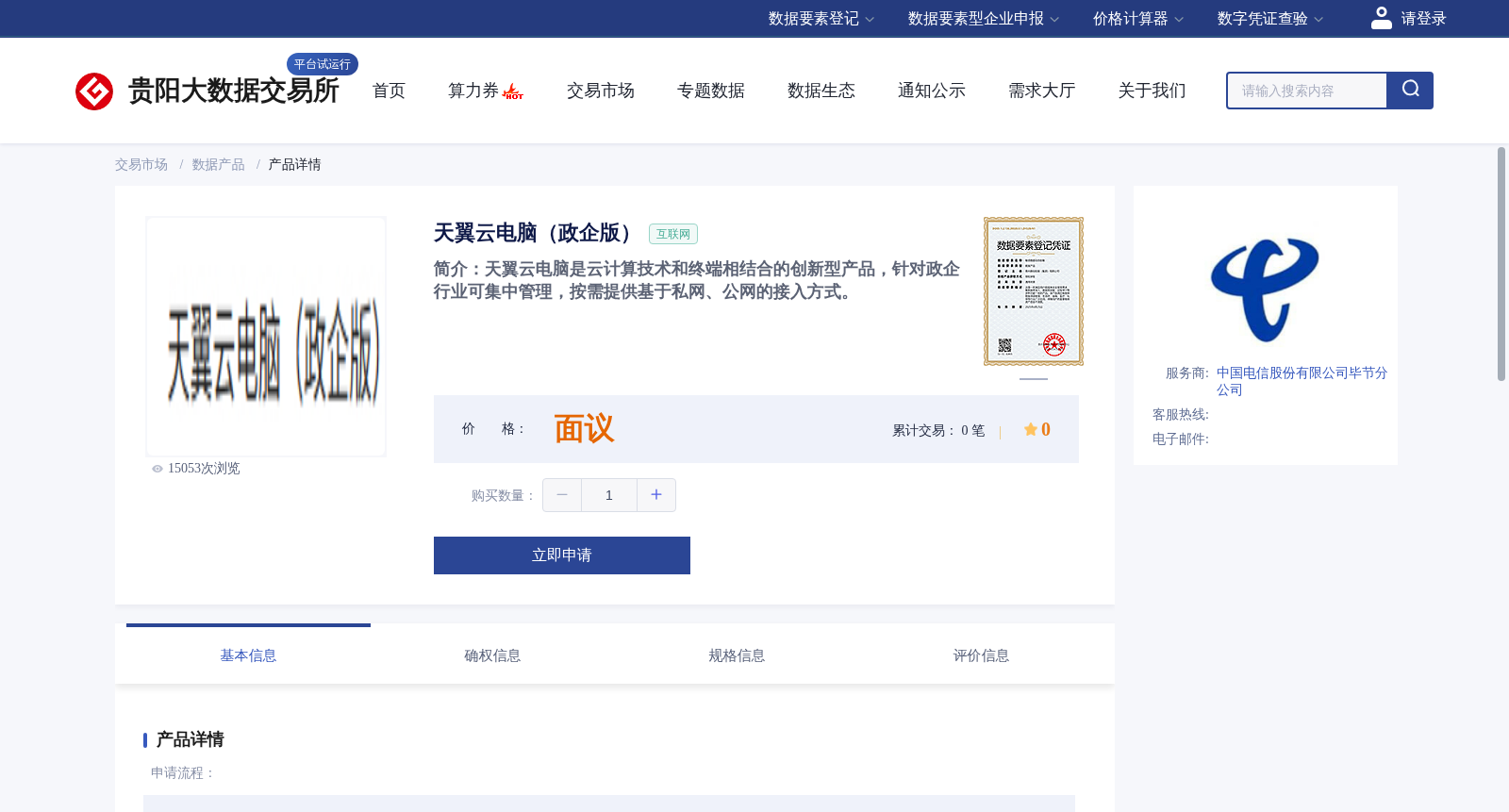This screenshot has height=812, width=1509.
Task: Open the 数字凭证查验 dropdown
Action: tap(1269, 19)
